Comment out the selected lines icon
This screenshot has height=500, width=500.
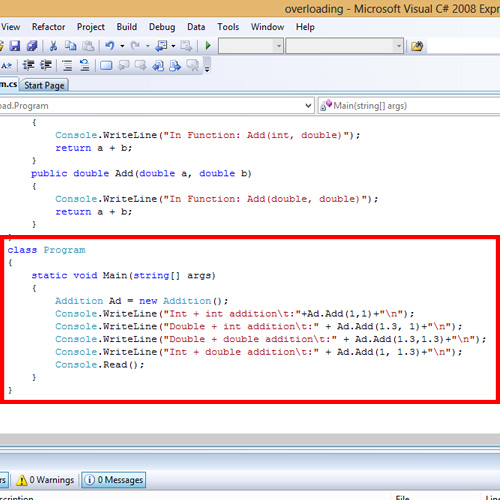coord(67,65)
